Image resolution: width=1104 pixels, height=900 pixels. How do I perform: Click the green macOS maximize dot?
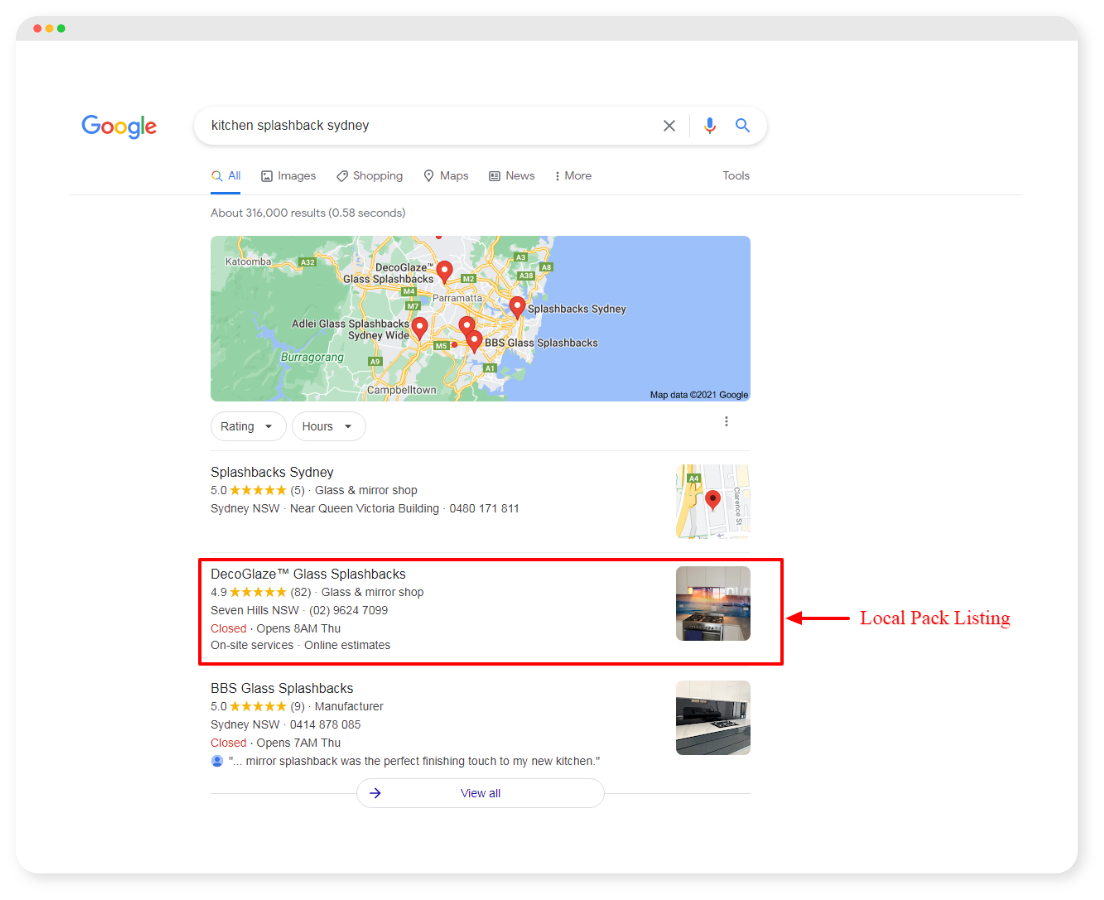point(61,28)
